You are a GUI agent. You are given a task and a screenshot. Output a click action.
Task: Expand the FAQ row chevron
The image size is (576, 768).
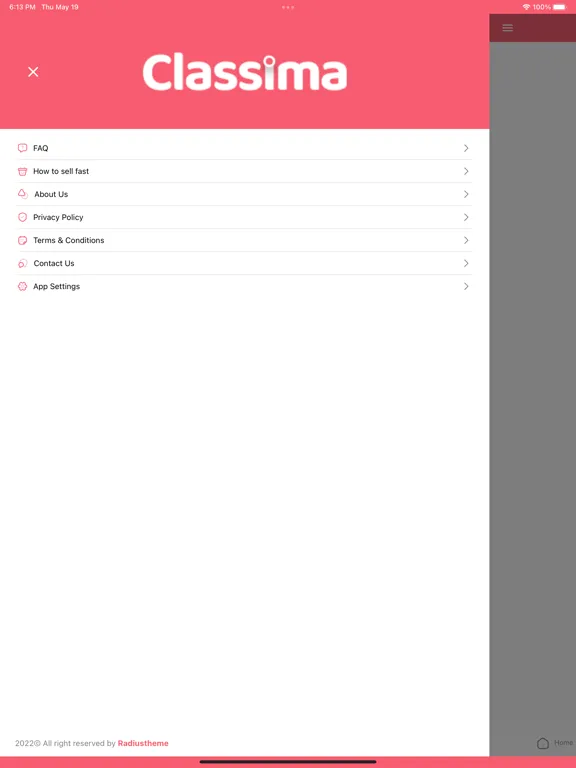coord(466,148)
